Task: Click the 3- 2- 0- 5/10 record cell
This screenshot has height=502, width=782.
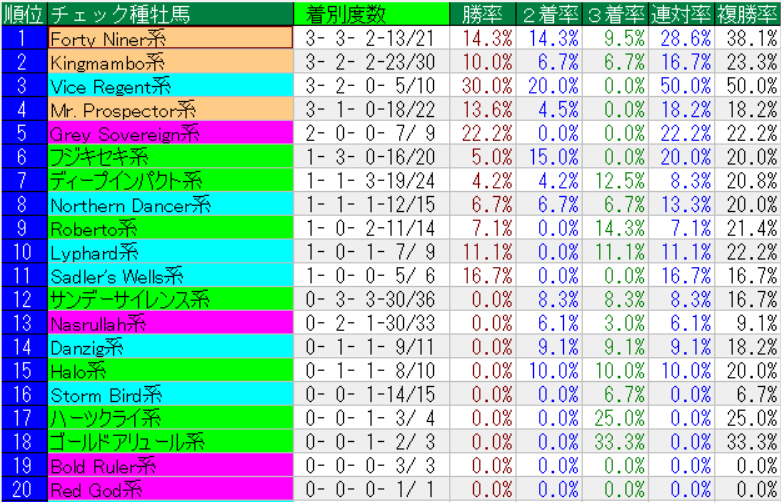Action: (372, 85)
